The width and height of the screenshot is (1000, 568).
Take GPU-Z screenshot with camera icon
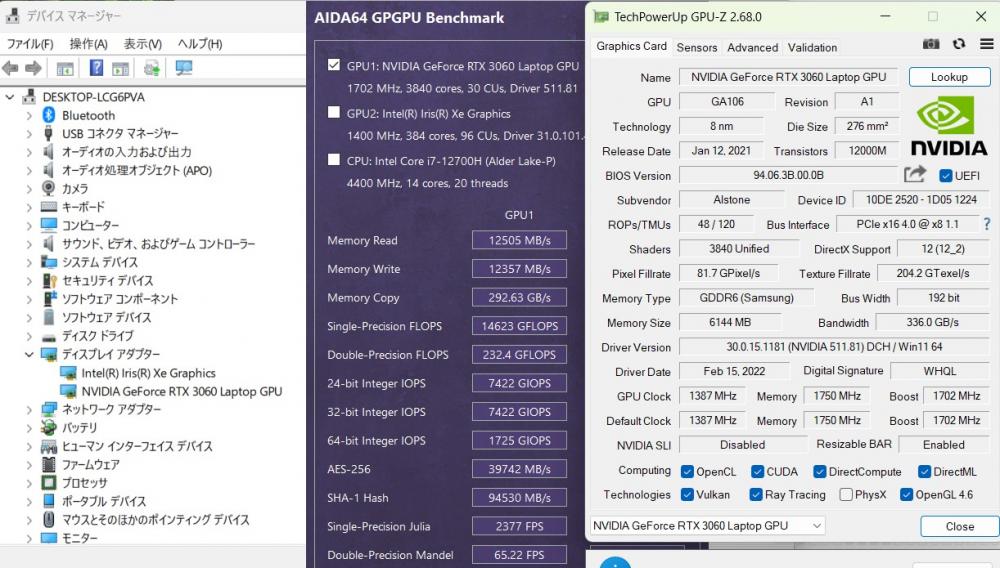point(931,44)
